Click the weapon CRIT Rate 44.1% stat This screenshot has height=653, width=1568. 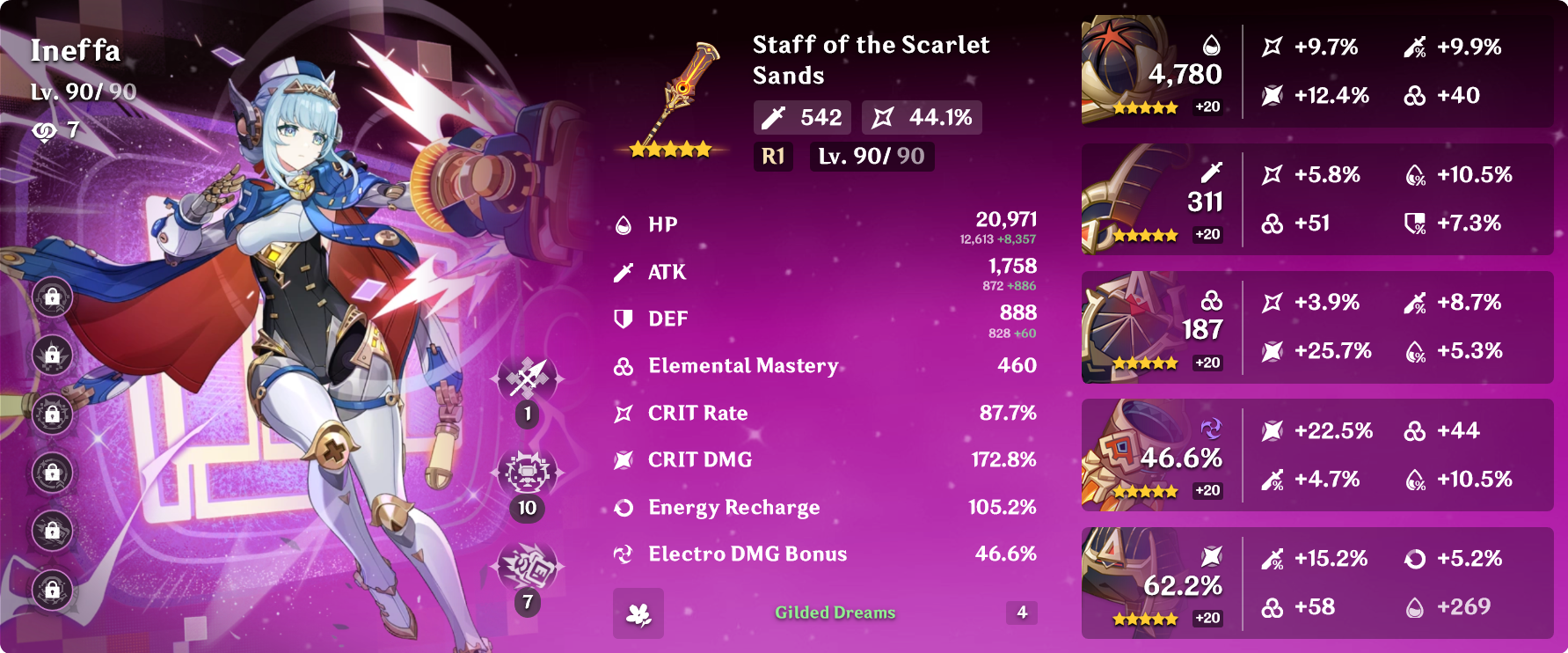pos(922,117)
